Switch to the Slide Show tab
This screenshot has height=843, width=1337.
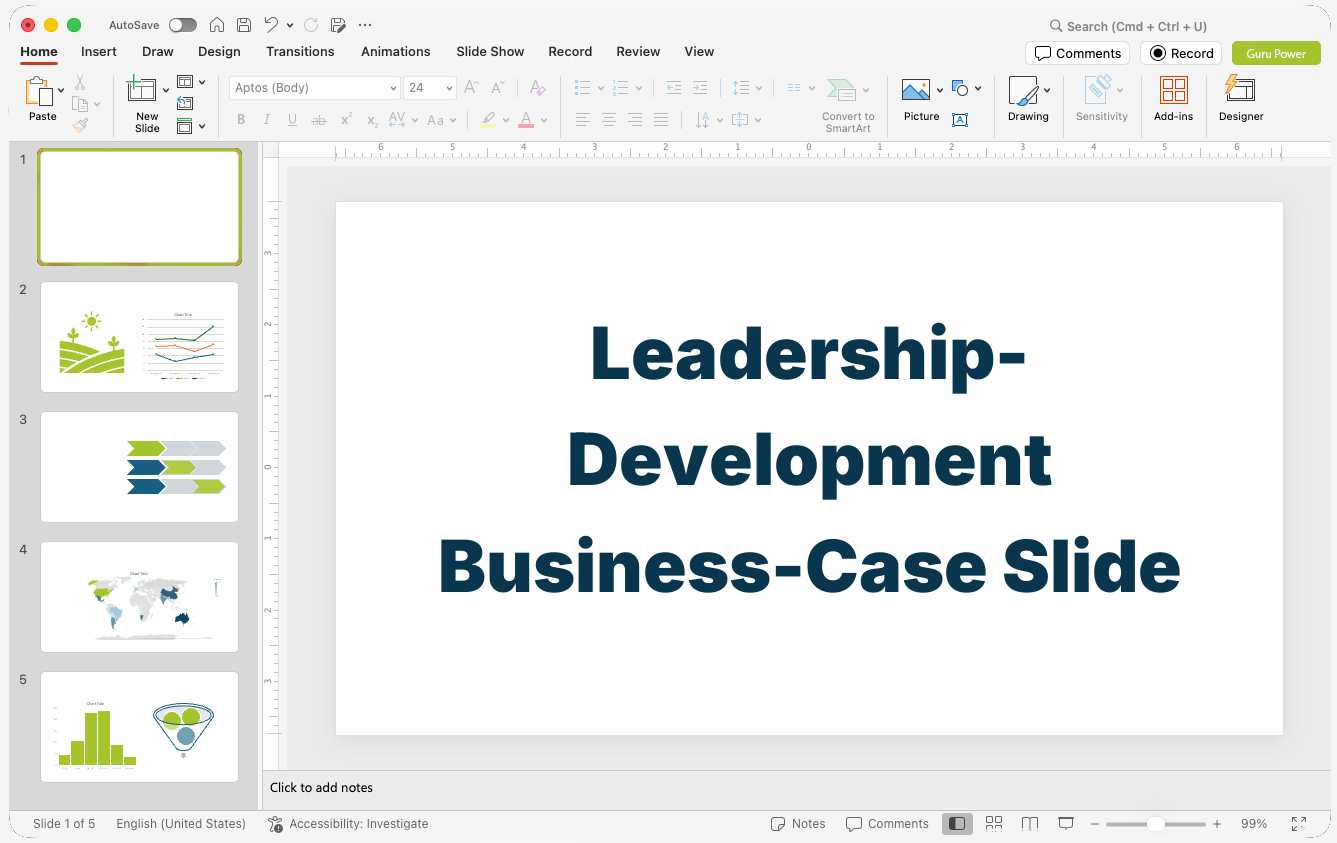(490, 51)
